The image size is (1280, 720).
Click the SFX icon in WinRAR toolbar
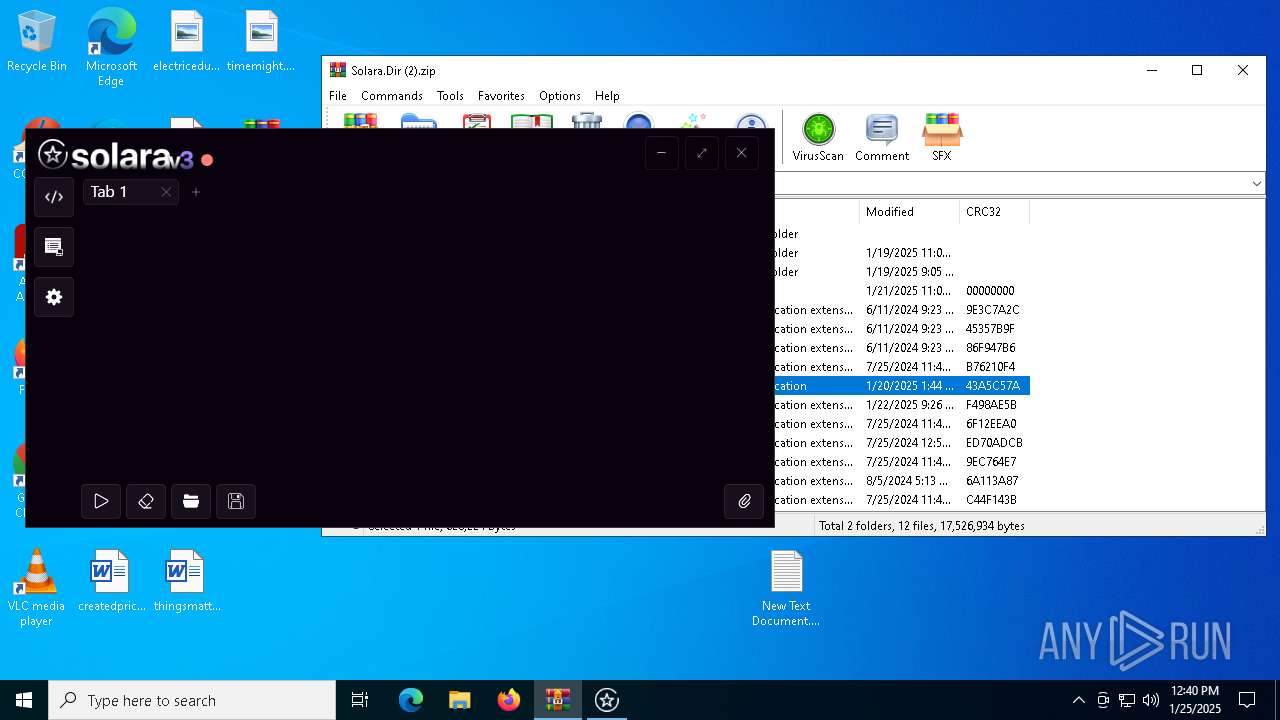941,137
